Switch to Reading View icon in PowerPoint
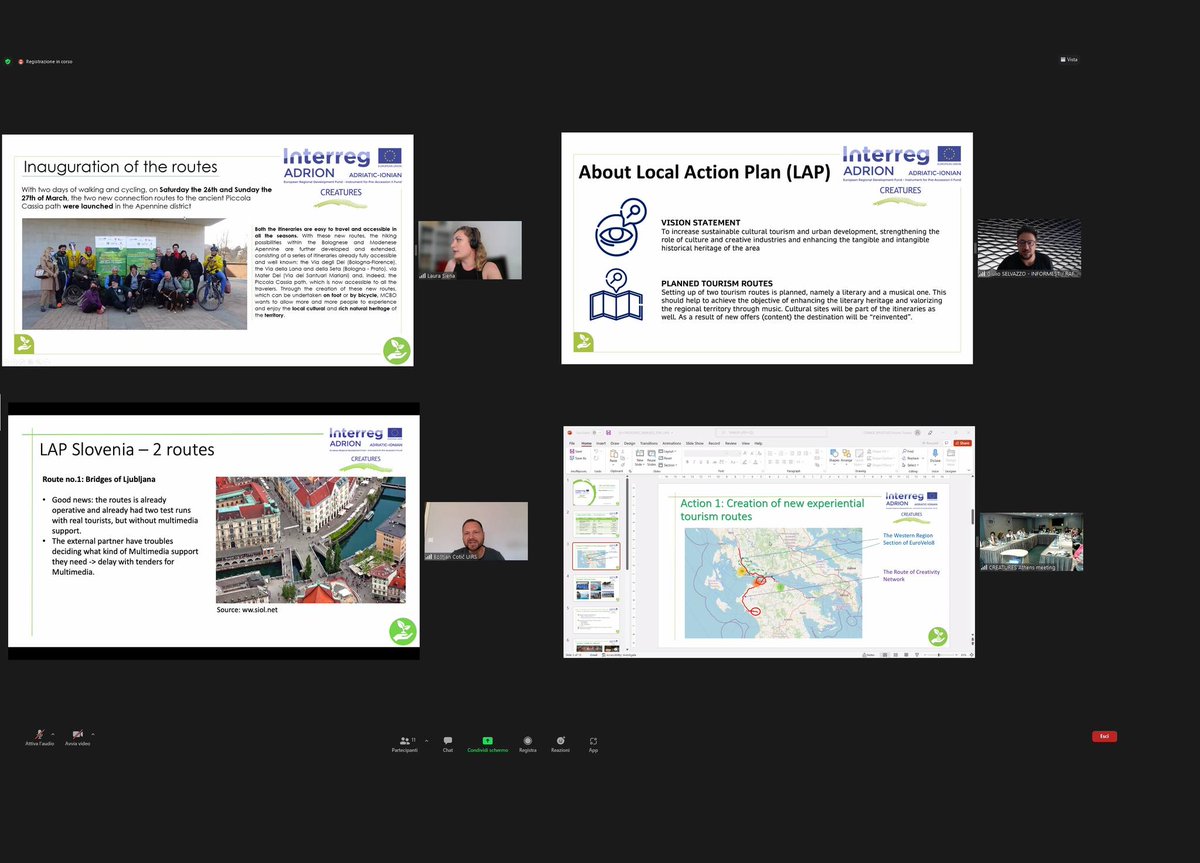The height and width of the screenshot is (863, 1200). click(906, 655)
